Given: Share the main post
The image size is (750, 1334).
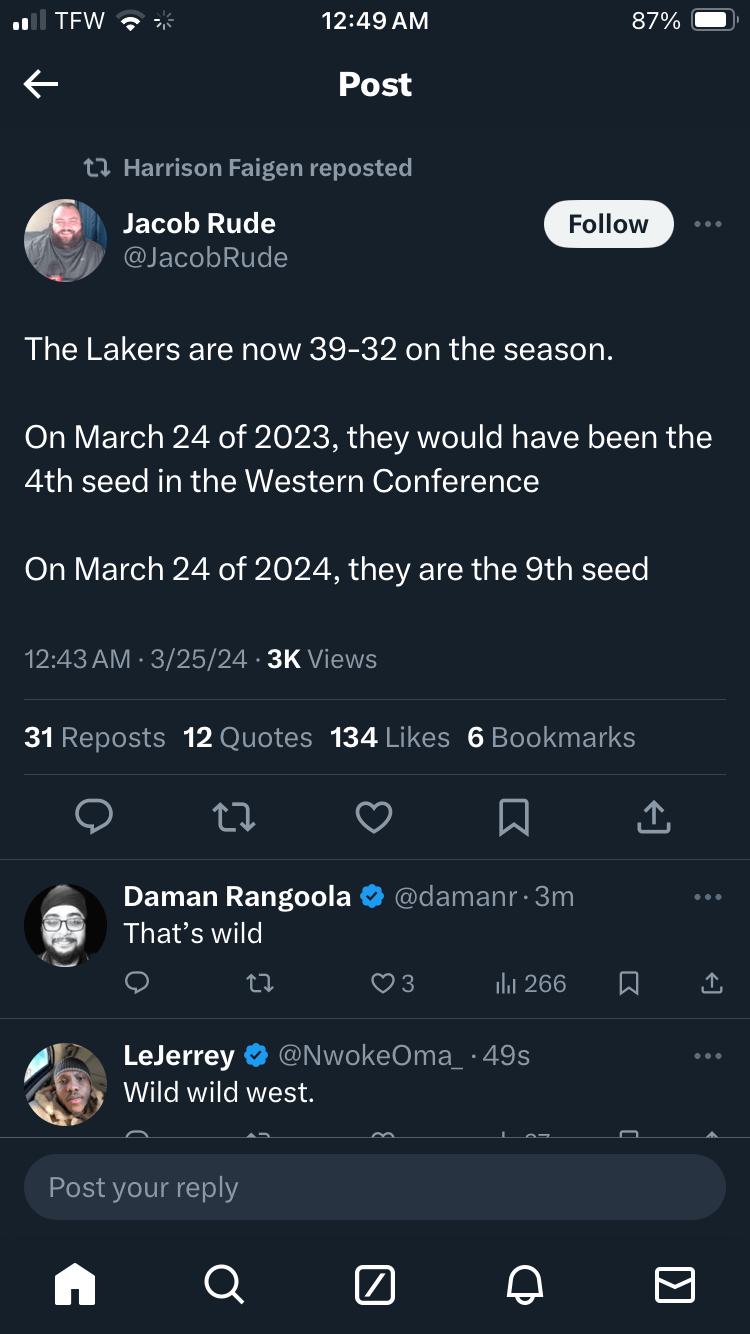Looking at the screenshot, I should [x=653, y=817].
